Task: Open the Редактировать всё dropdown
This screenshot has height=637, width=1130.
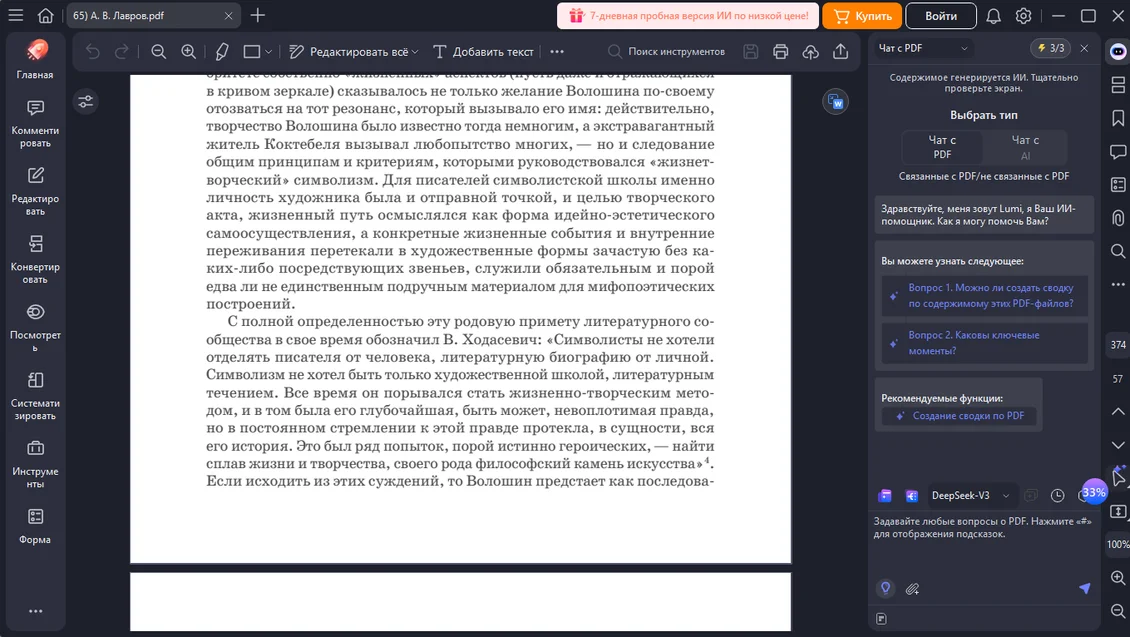Action: pos(353,51)
